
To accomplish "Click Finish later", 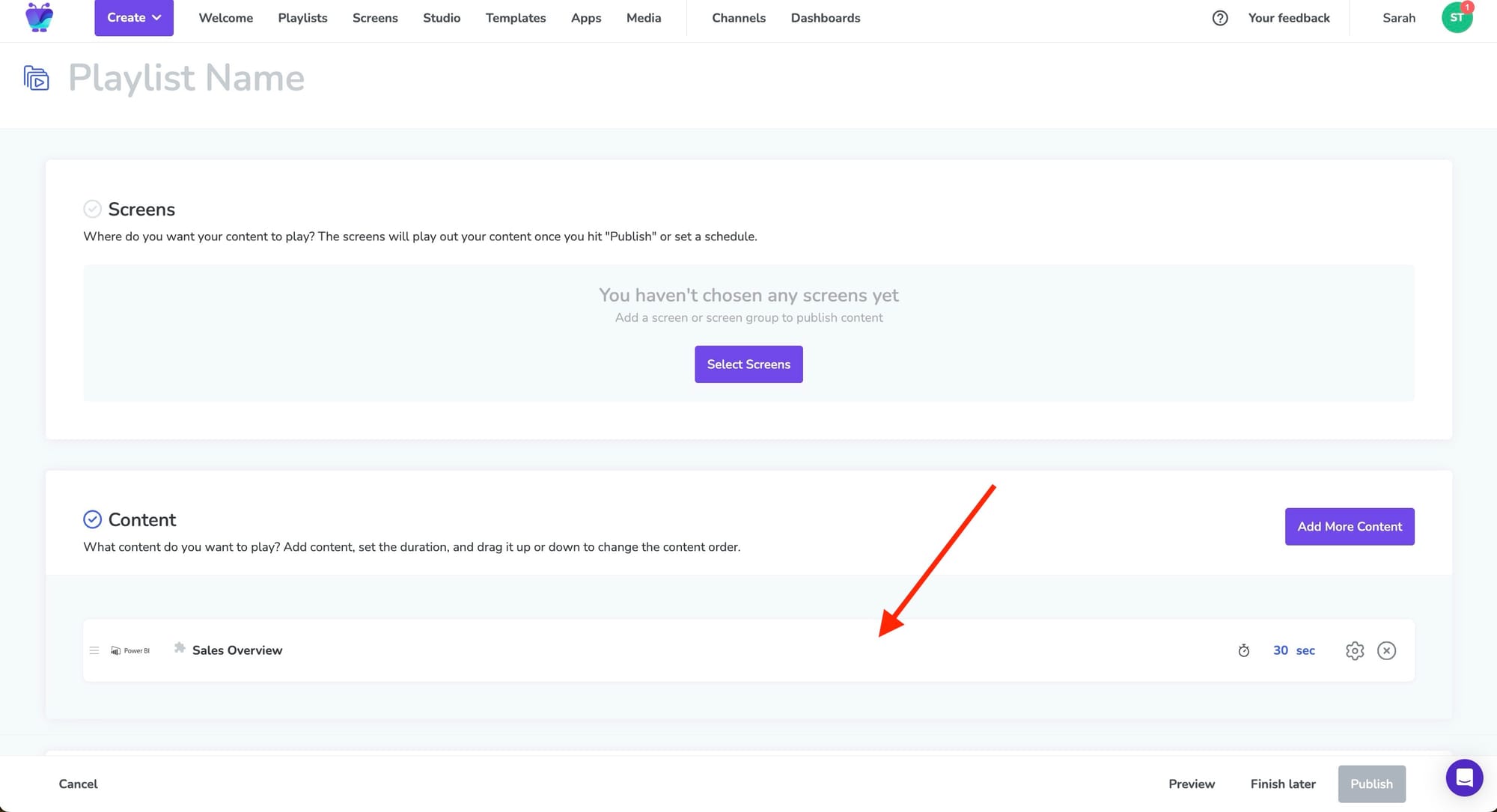I will [1283, 784].
